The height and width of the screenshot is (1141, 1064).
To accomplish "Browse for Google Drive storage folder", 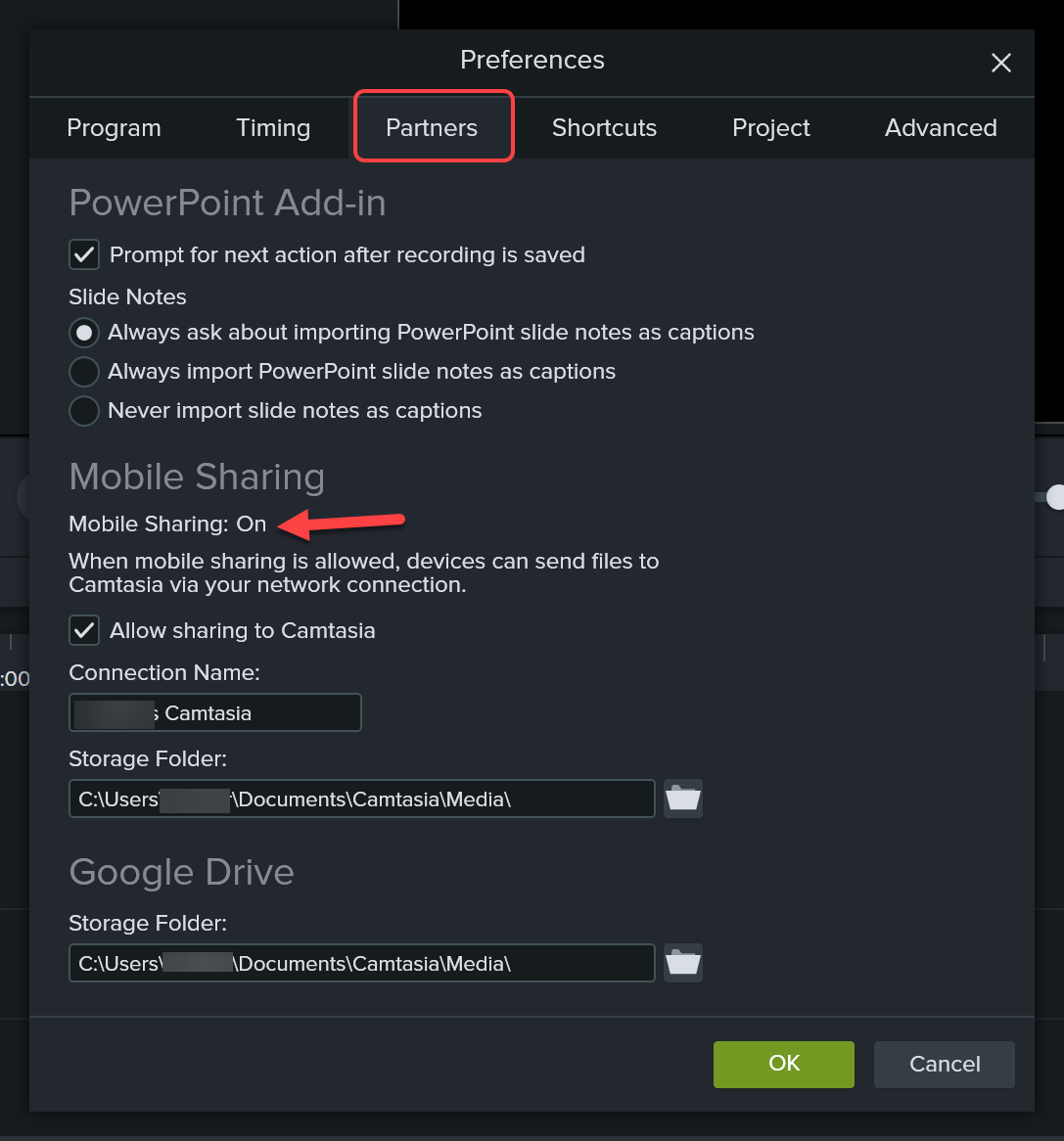I will coord(683,963).
